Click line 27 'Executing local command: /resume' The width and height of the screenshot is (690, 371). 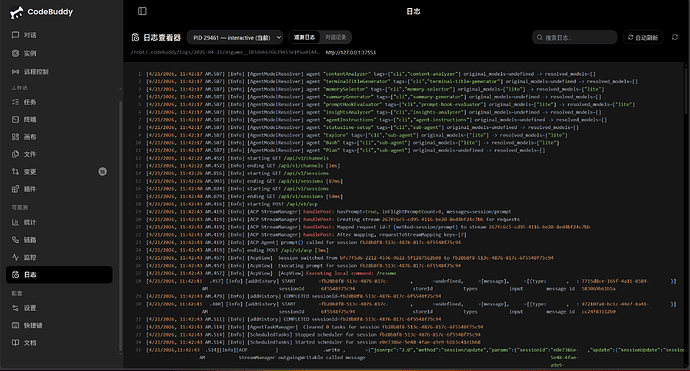coord(271,273)
